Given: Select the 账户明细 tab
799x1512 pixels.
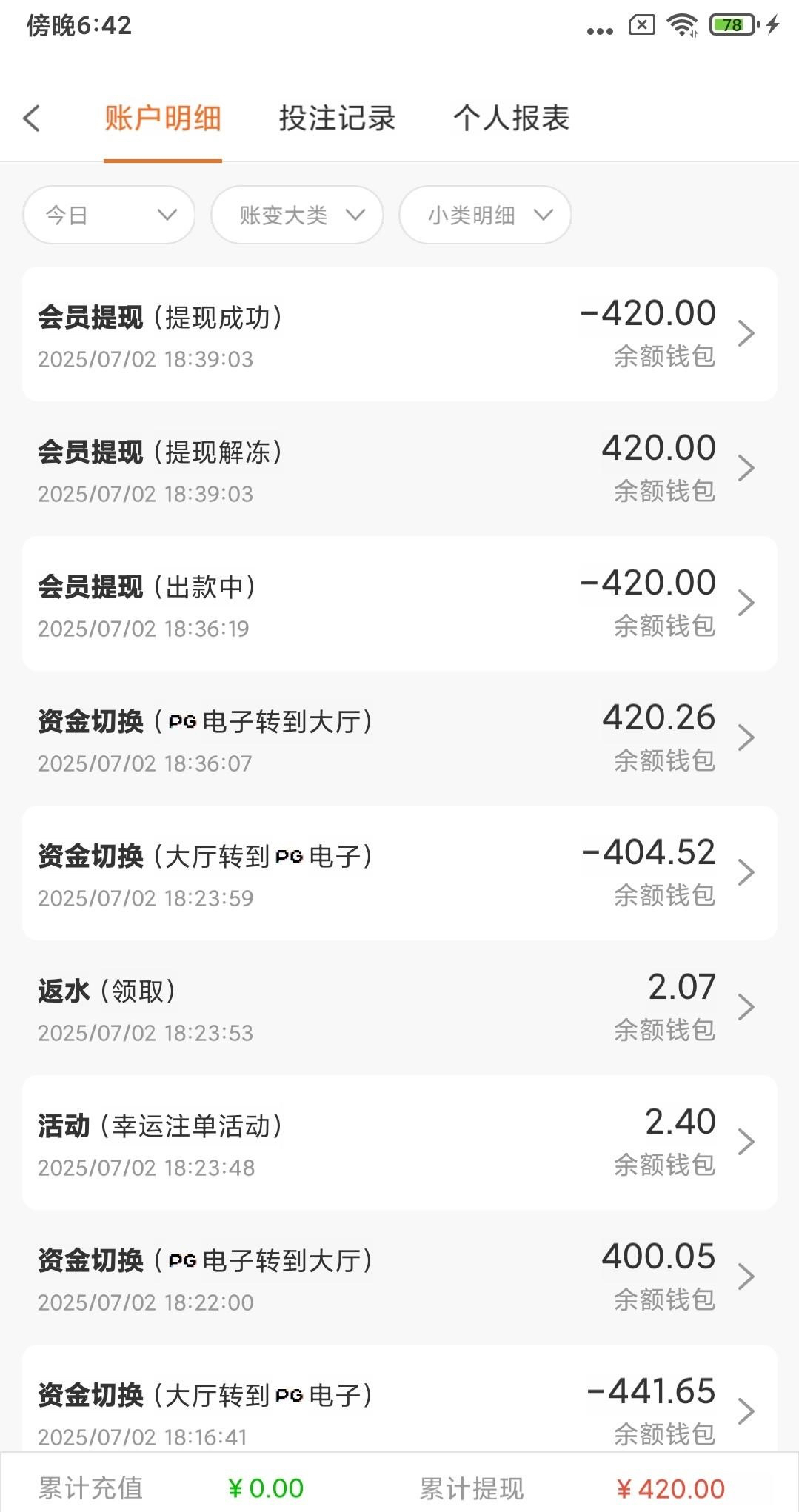Looking at the screenshot, I should point(163,118).
